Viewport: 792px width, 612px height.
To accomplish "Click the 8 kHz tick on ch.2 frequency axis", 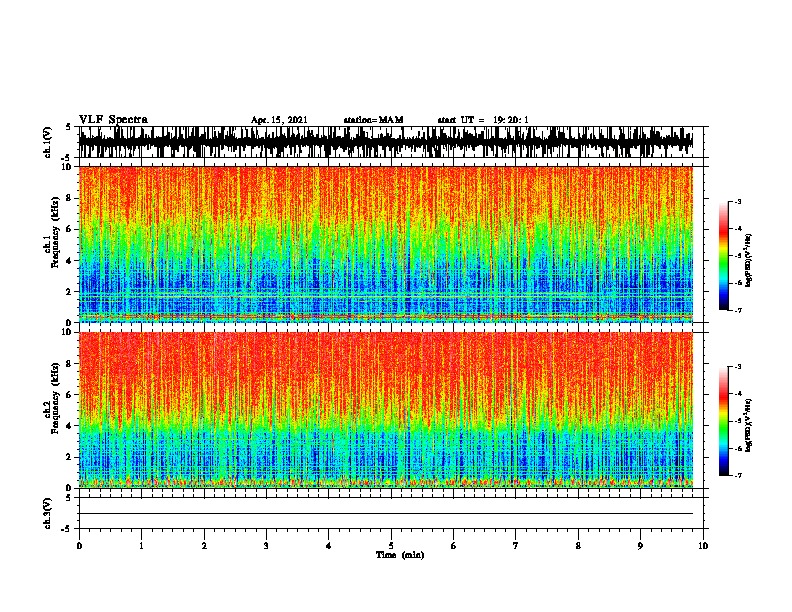I will coord(70,364).
